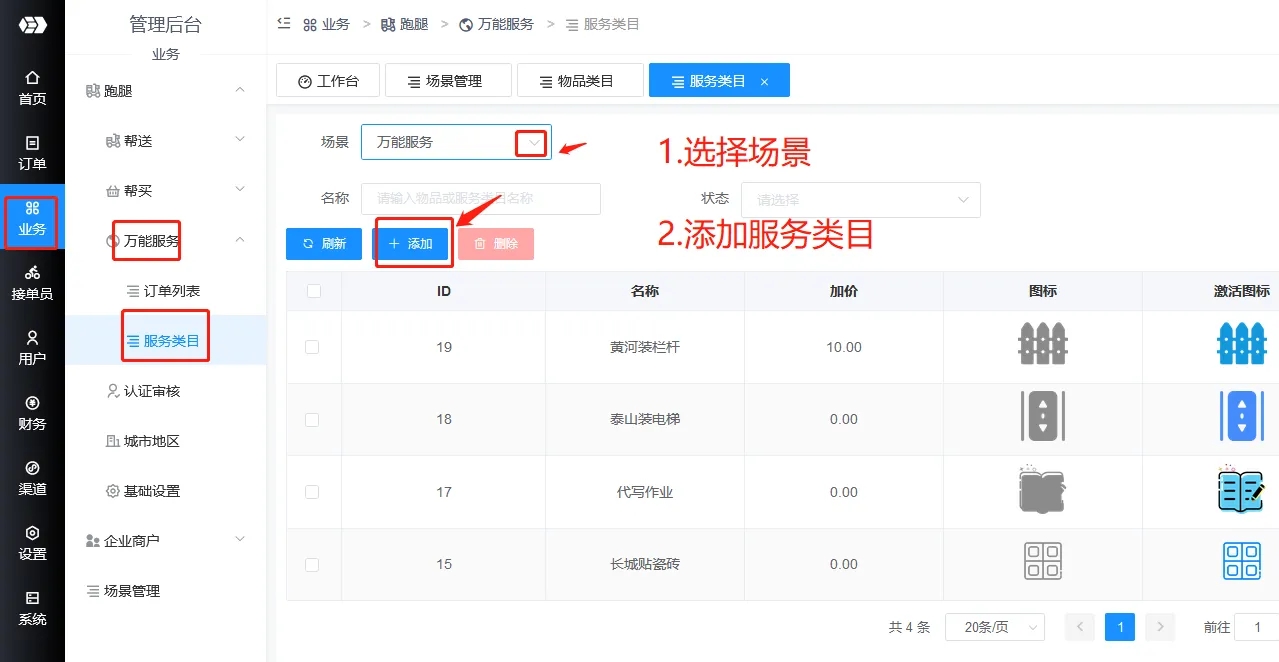
Task: Click the 添加 add button
Action: [410, 244]
